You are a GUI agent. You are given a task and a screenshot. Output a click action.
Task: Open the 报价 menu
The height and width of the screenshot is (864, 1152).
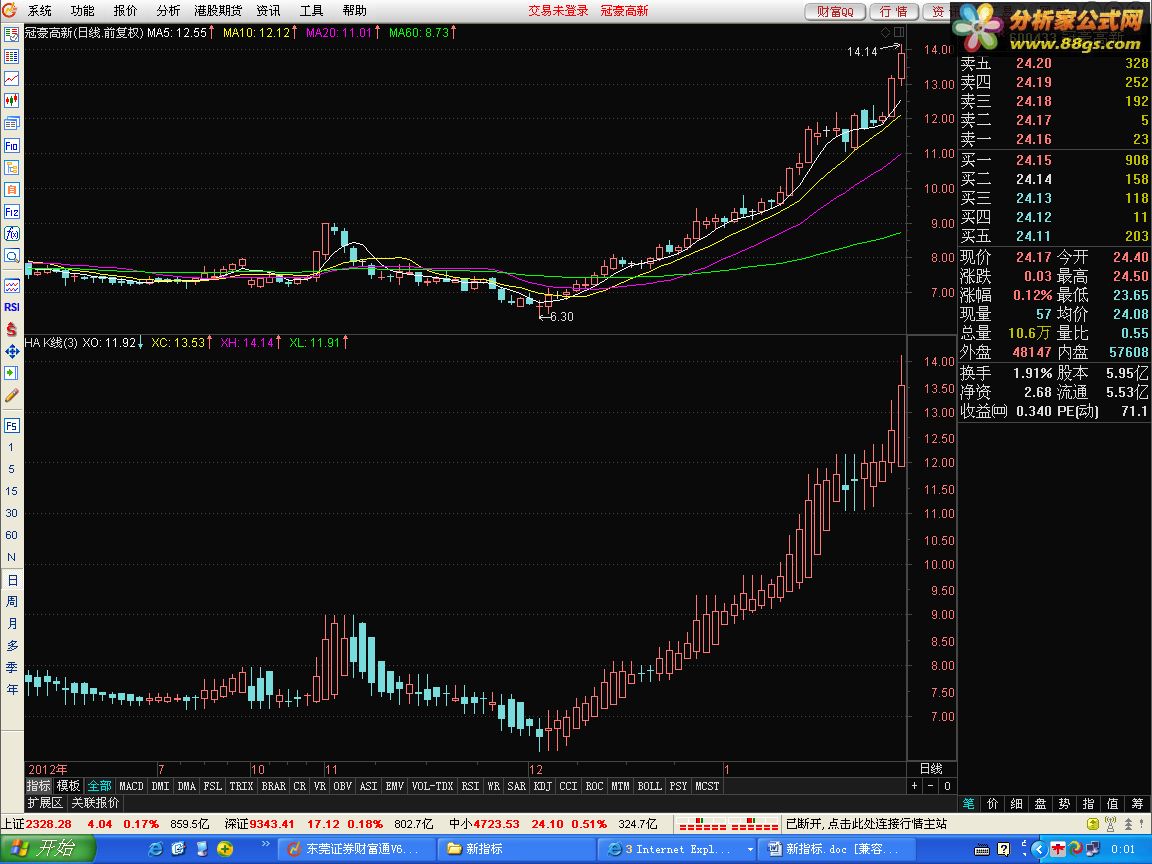(x=125, y=10)
